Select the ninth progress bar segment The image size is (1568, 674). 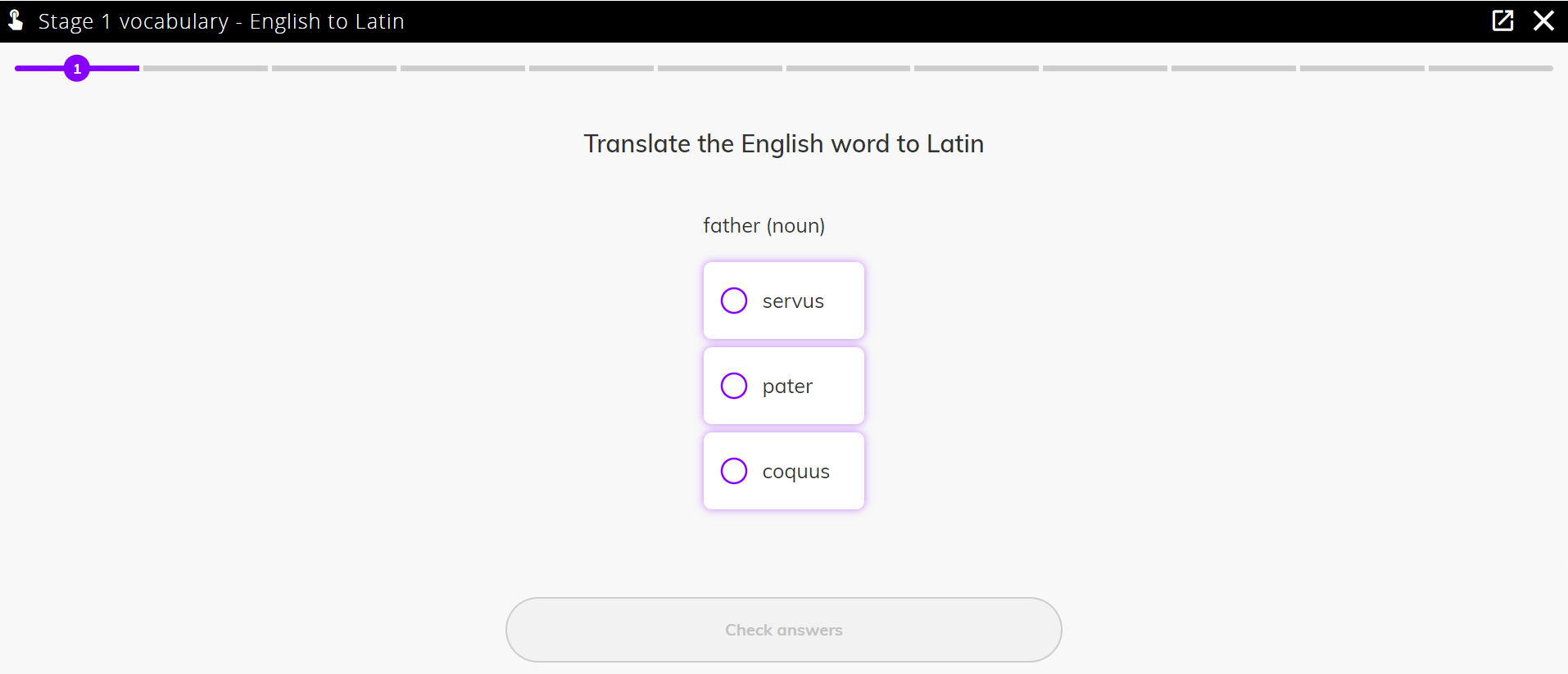(1105, 69)
